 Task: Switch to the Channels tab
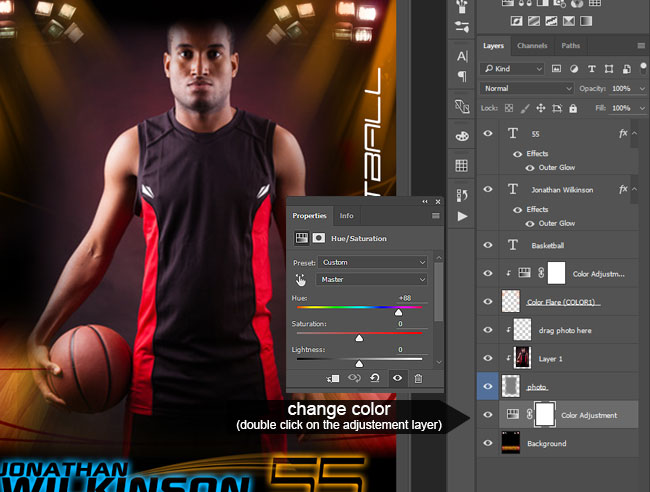click(x=532, y=46)
